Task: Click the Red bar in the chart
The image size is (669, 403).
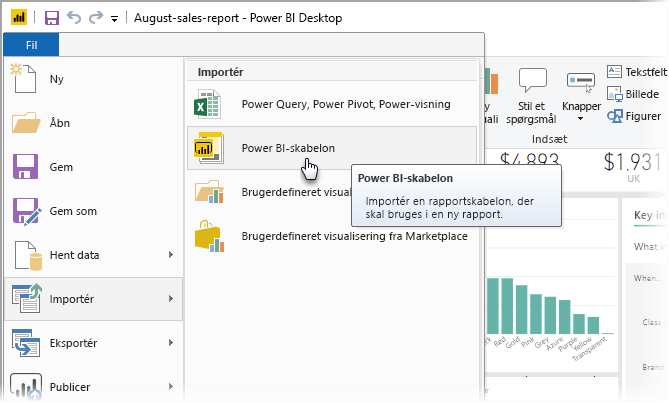Action: pyautogui.click(x=507, y=306)
